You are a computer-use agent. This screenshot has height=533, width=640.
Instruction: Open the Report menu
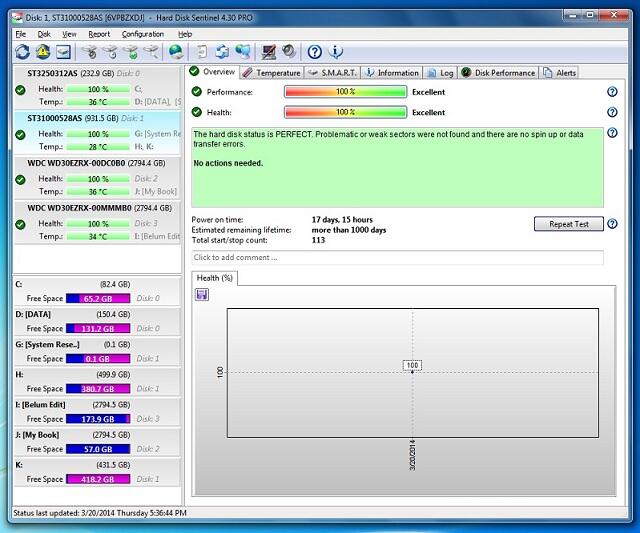(x=99, y=34)
